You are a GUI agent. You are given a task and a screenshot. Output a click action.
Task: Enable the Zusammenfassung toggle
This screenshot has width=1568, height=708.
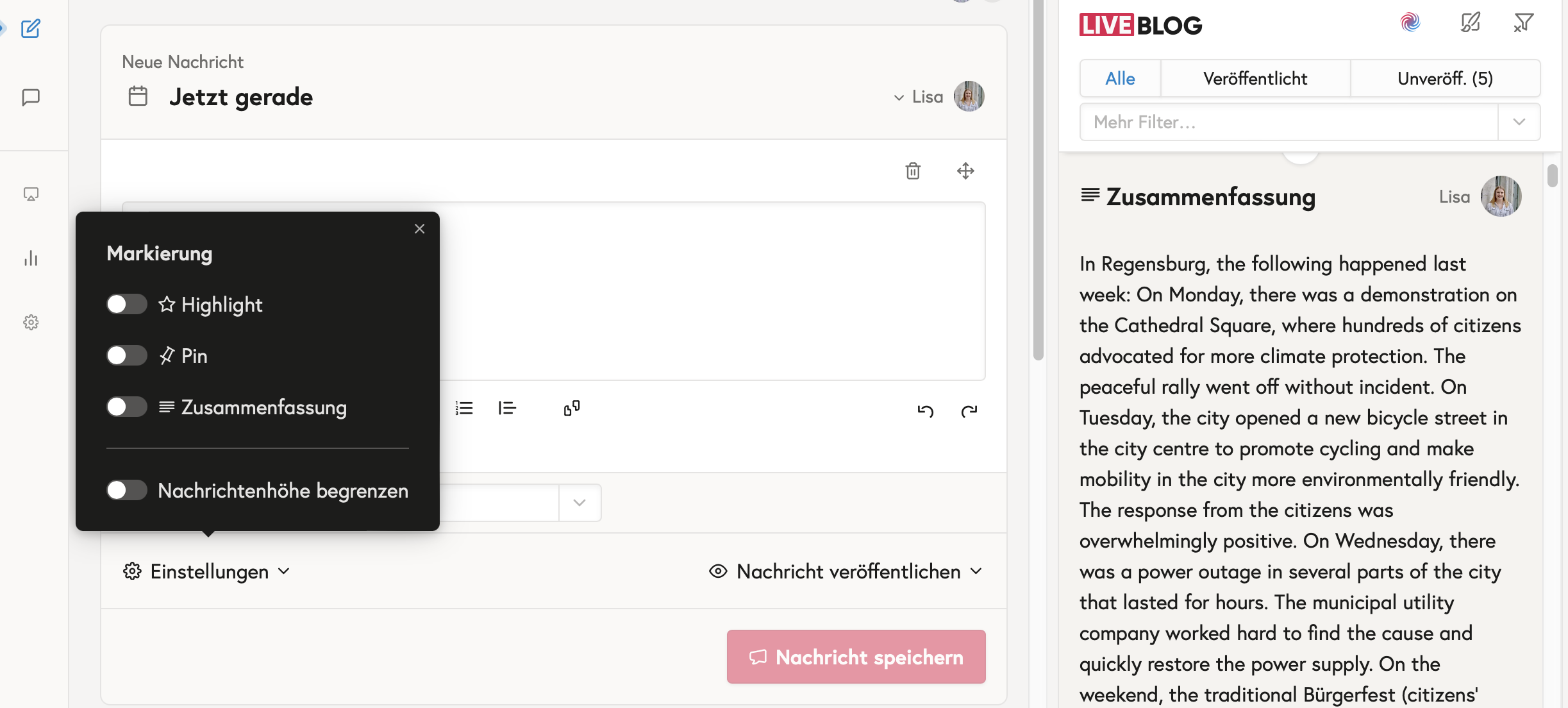click(x=127, y=407)
